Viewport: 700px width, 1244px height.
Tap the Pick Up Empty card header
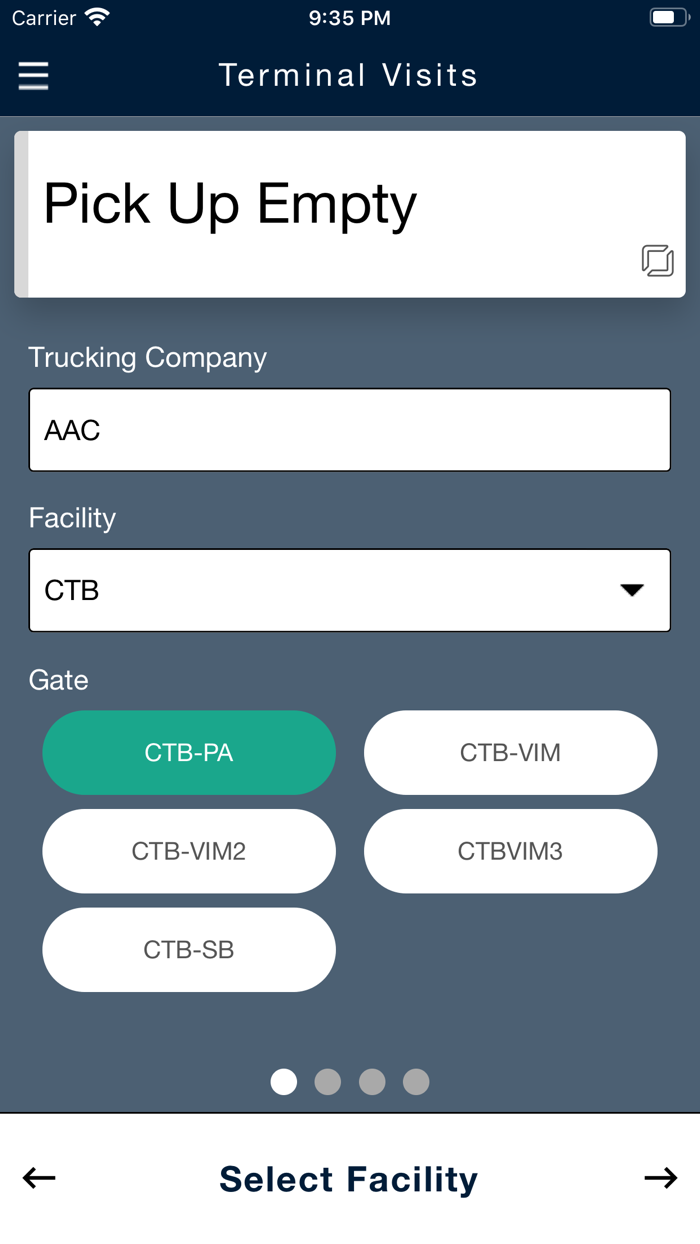230,204
